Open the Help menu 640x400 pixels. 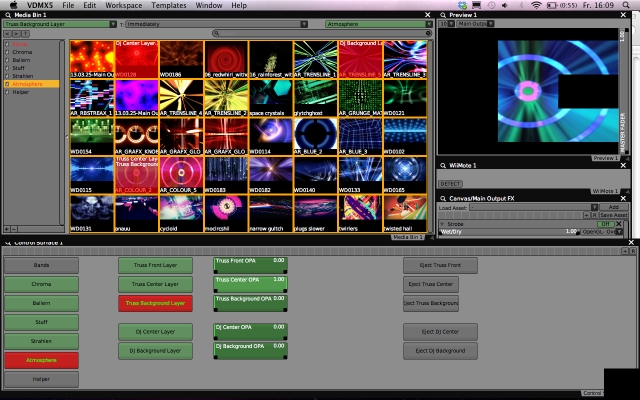point(239,5)
